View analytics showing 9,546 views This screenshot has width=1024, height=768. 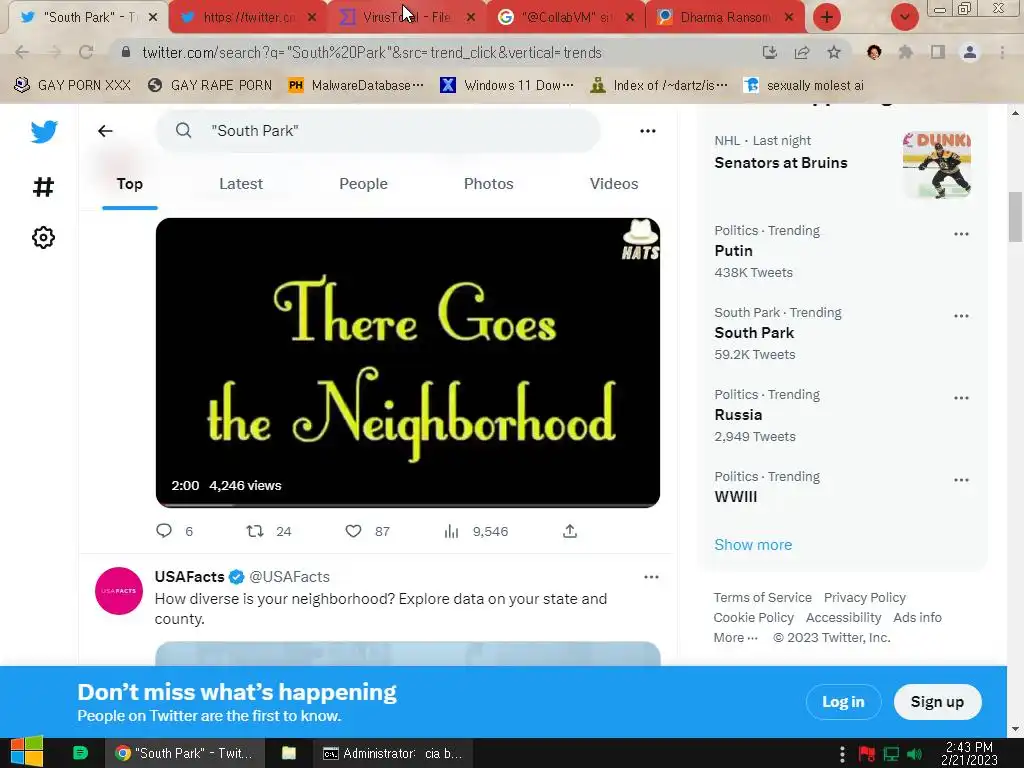(451, 531)
